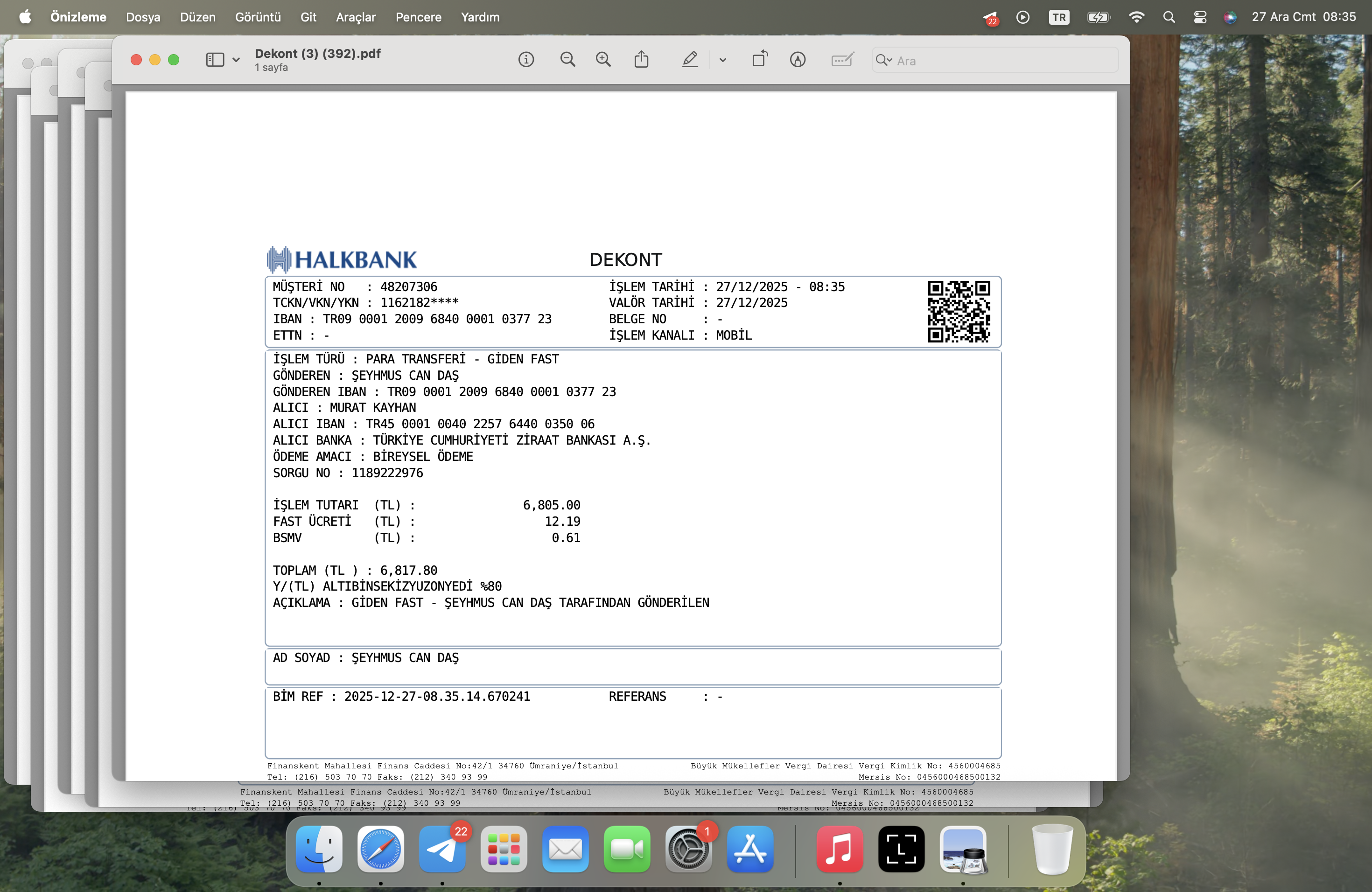Click the transaction amount 6,805.00
1372x892 pixels.
click(552, 505)
